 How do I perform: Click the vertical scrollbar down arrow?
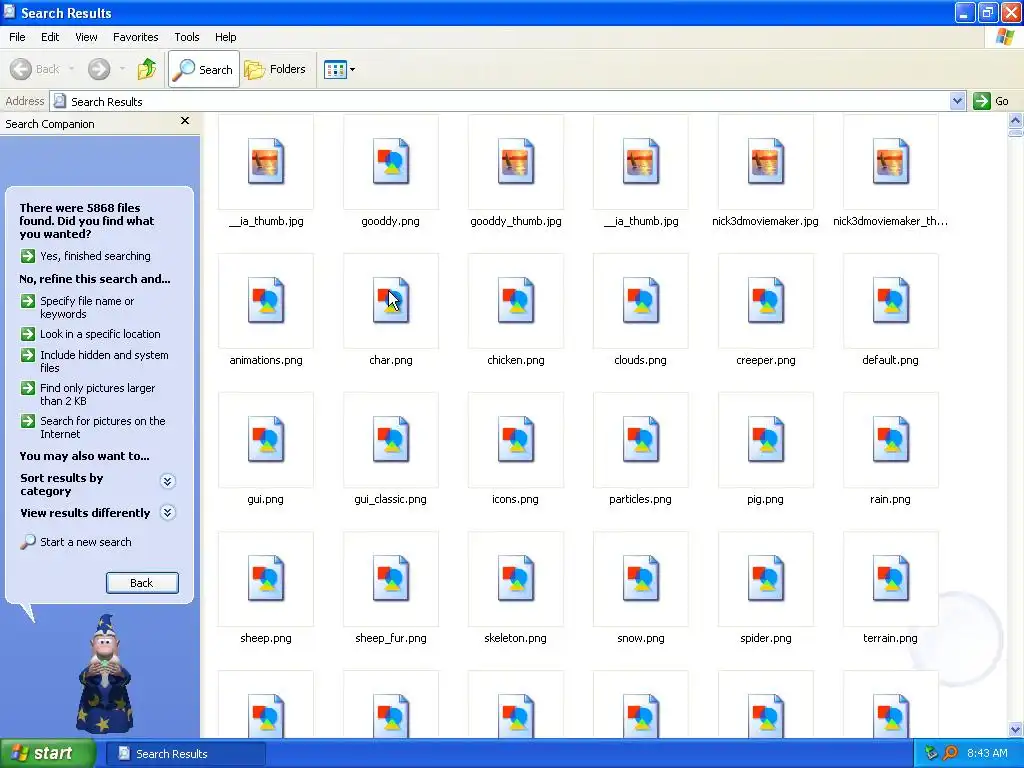1015,729
